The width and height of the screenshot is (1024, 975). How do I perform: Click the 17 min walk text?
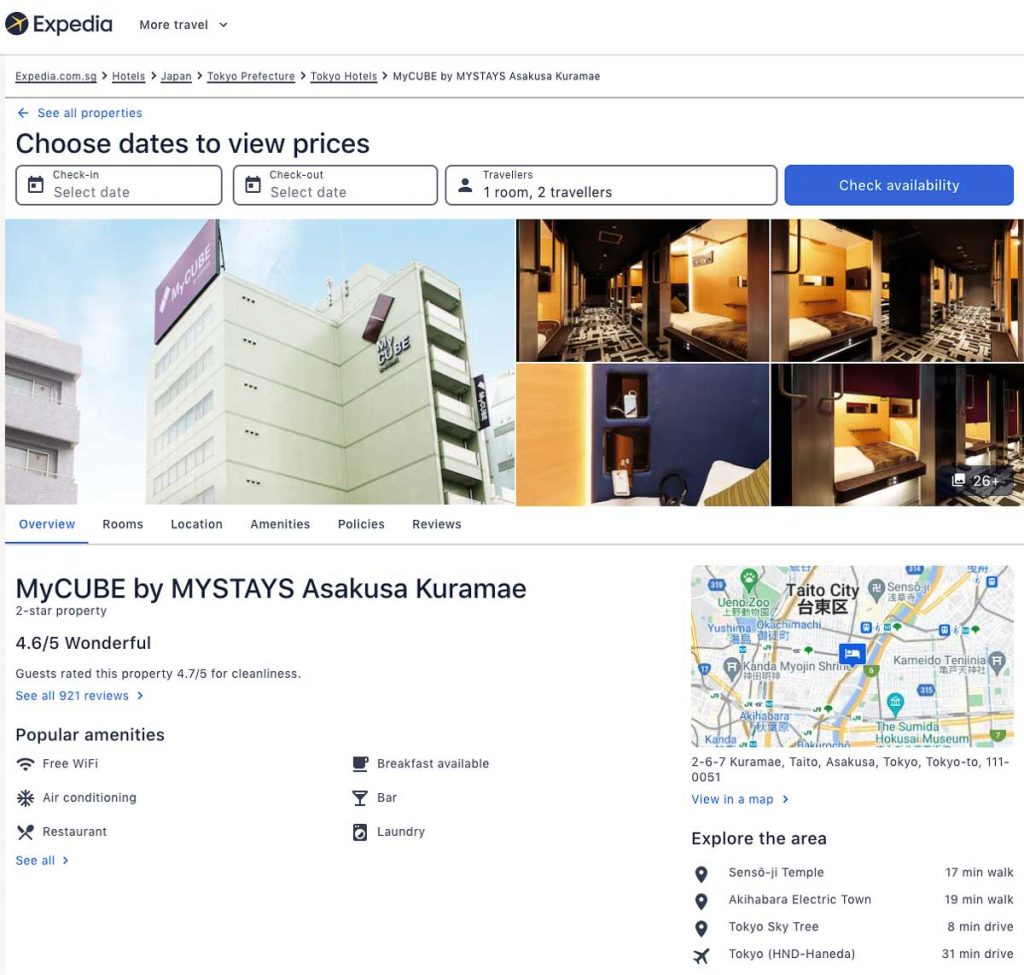[x=979, y=872]
